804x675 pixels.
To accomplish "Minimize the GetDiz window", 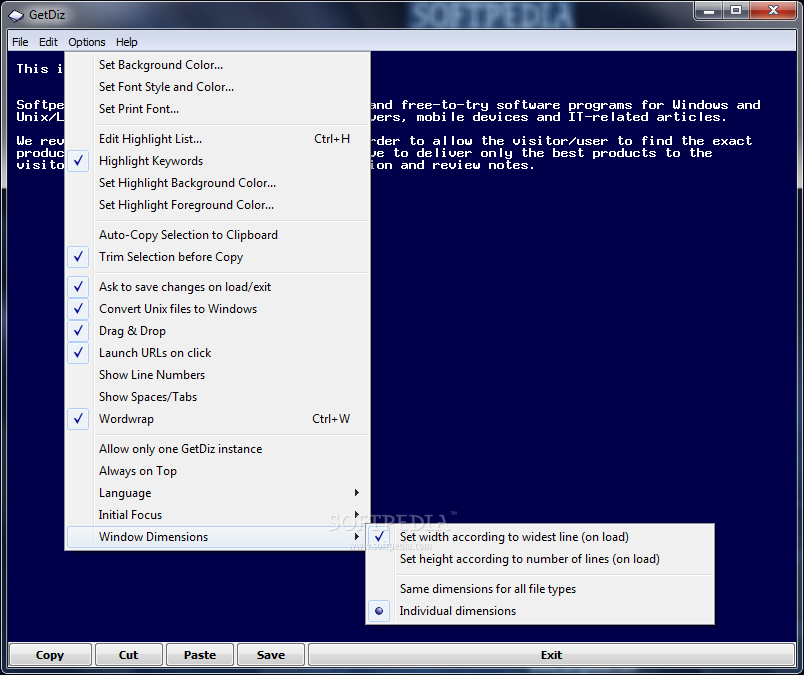I will coord(709,10).
